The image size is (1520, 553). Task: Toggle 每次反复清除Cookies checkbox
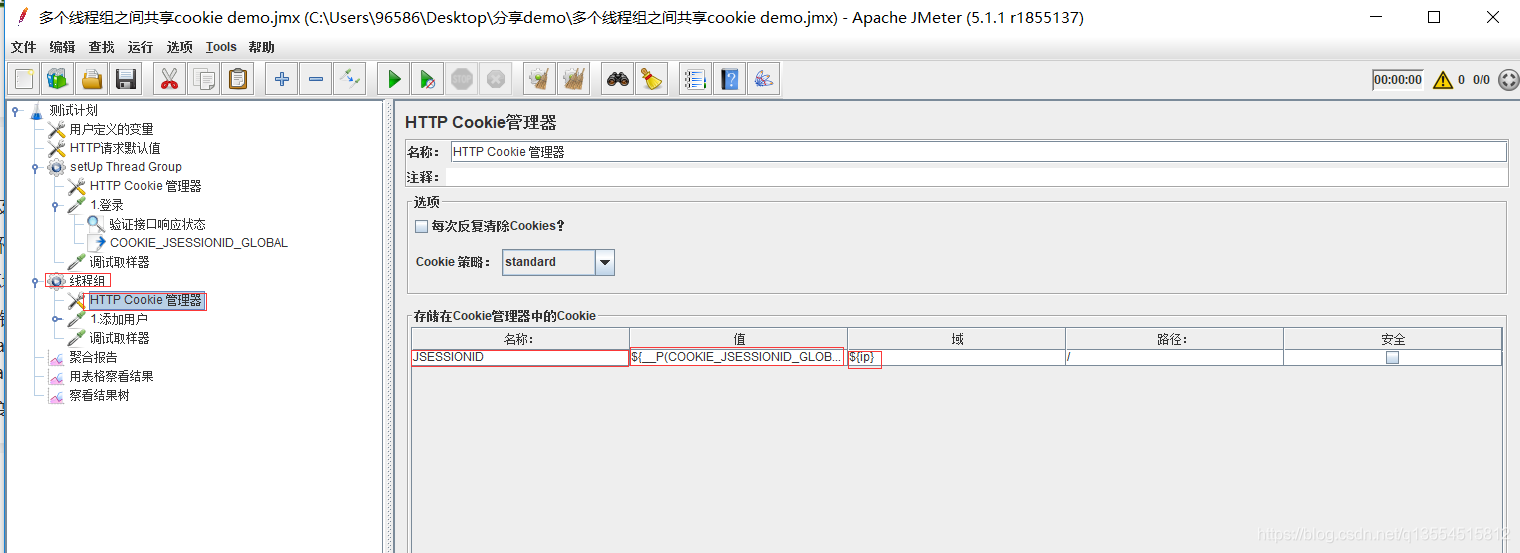click(x=421, y=226)
